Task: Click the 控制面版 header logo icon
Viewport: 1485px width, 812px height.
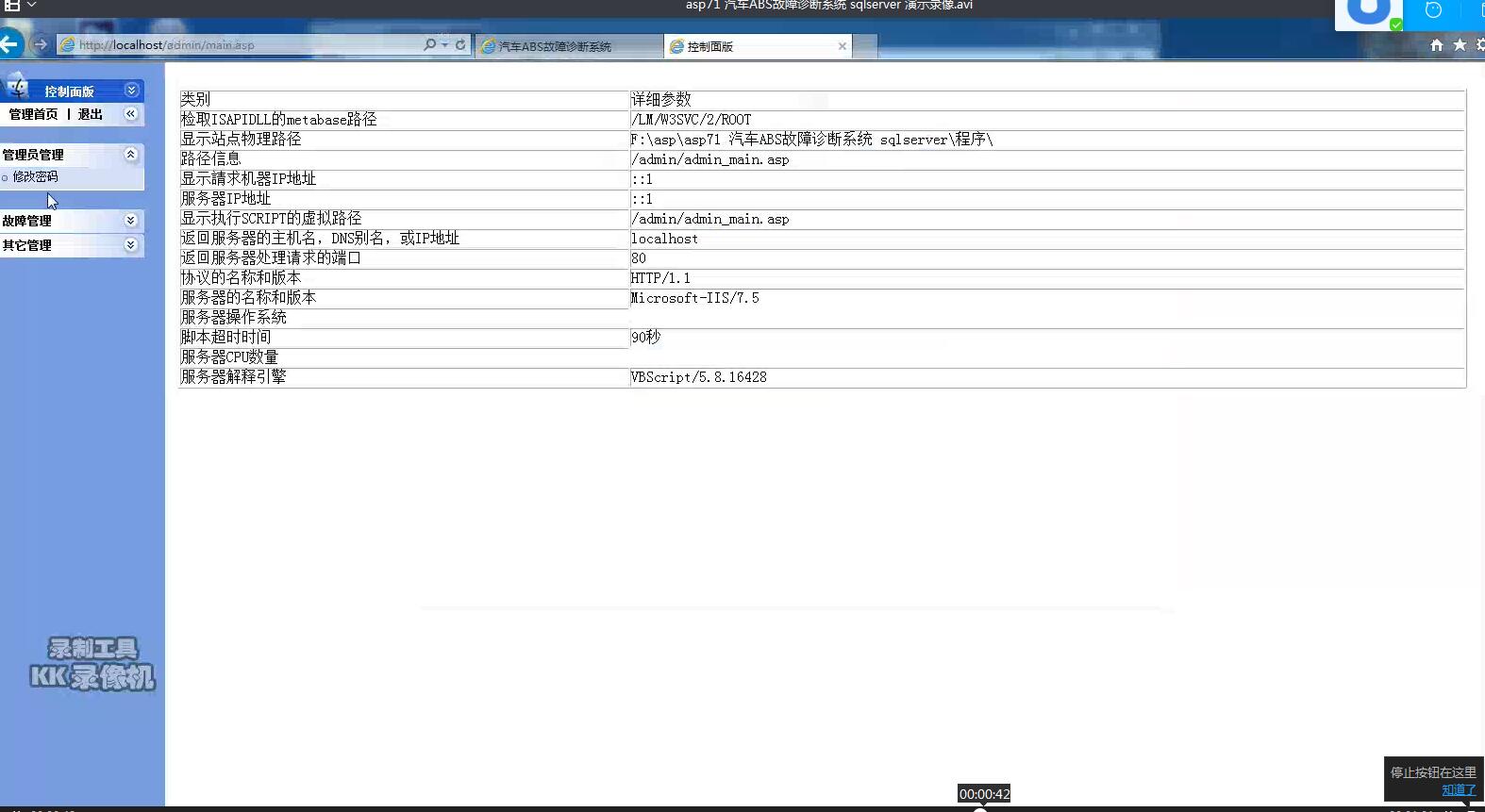Action: 17,87
